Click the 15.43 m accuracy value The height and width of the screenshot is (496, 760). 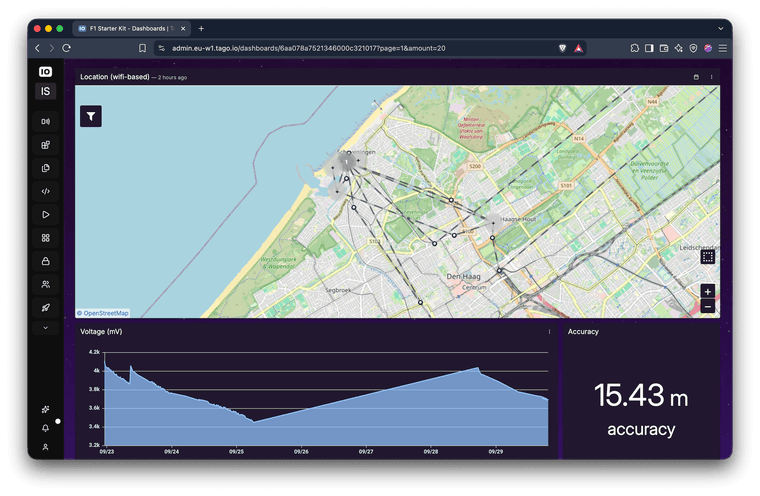tap(641, 395)
